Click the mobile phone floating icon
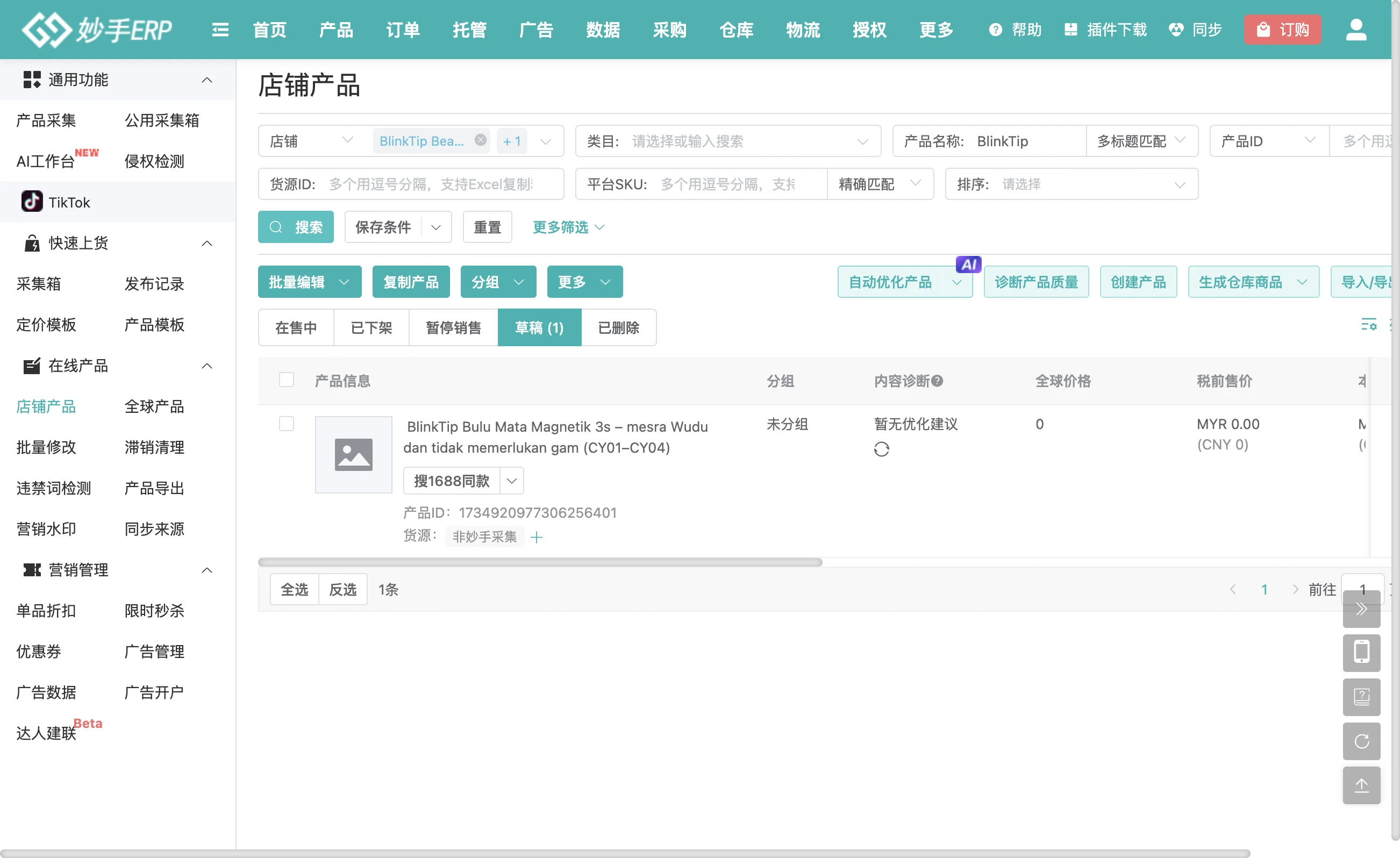 (x=1361, y=652)
